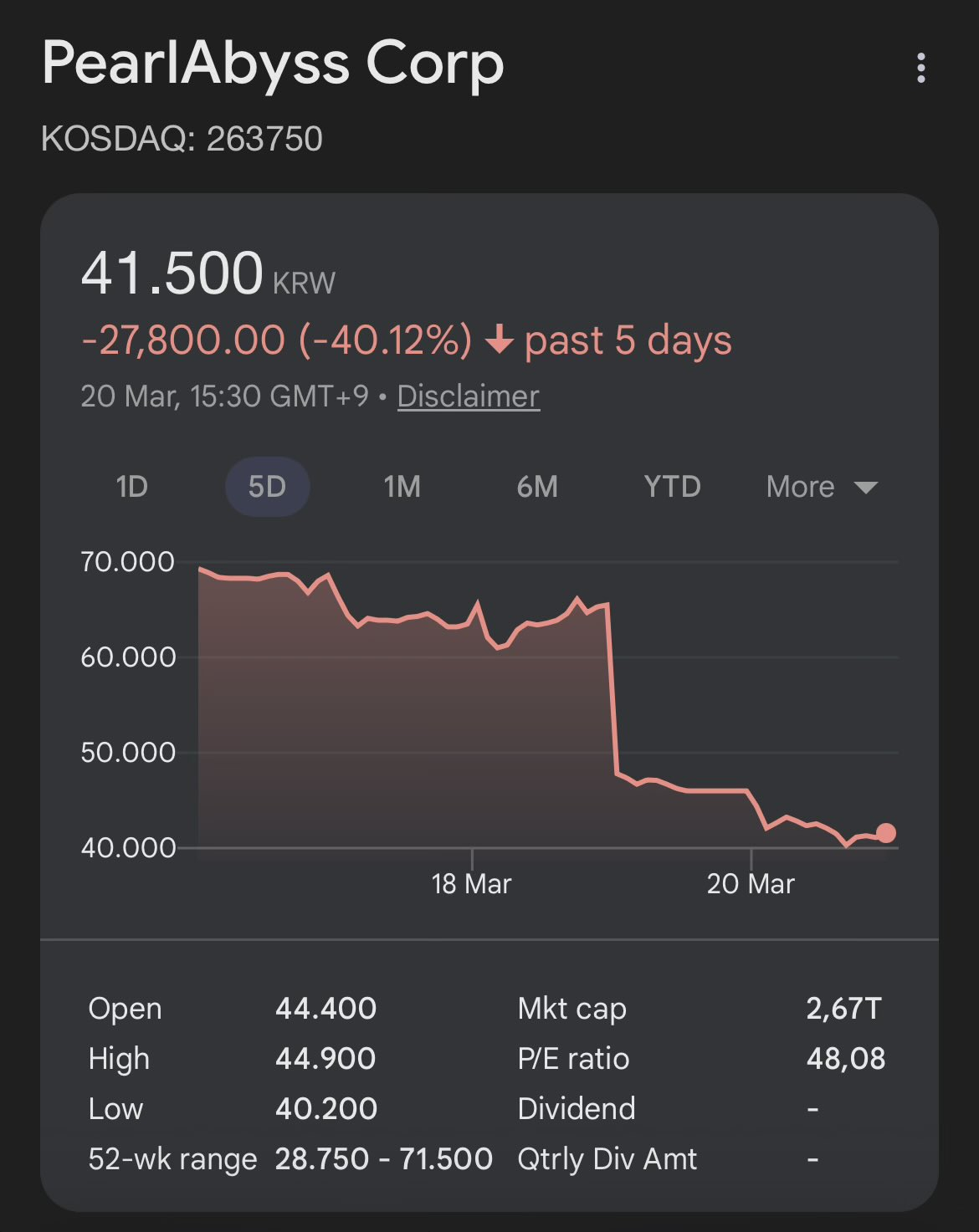Open the three-dot more options menu

(921, 68)
